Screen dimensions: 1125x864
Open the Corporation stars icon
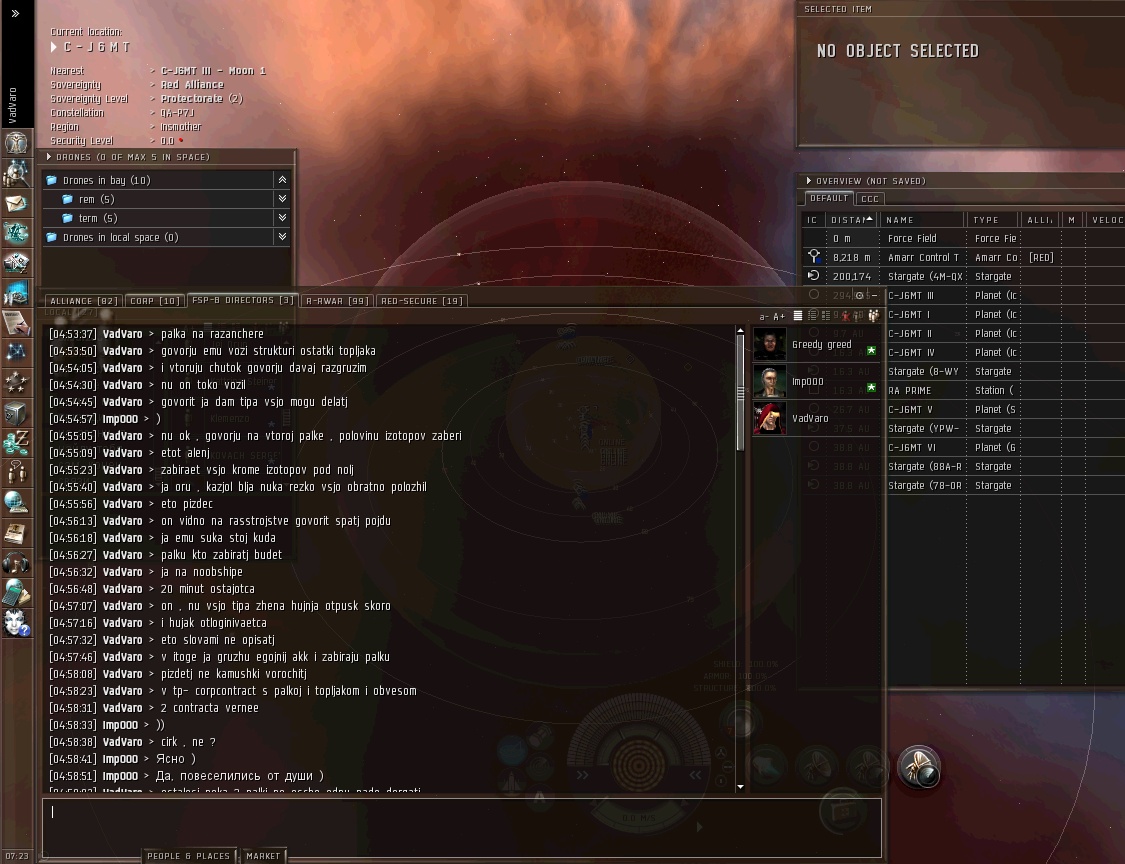point(16,382)
